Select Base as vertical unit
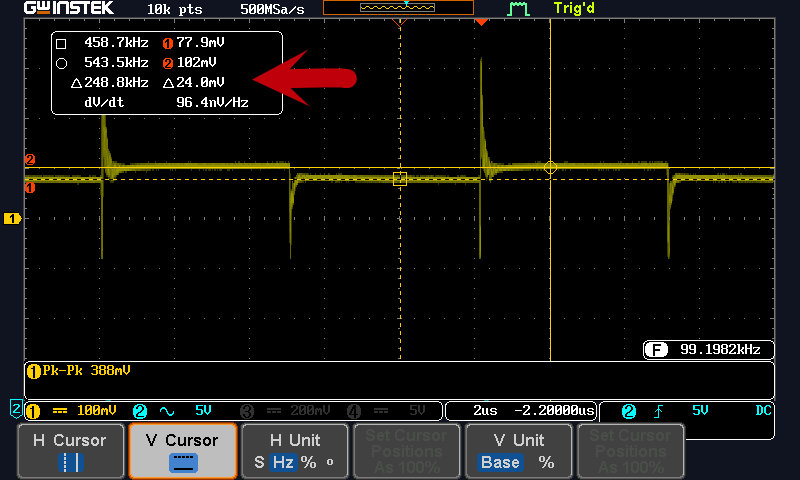 pos(499,463)
